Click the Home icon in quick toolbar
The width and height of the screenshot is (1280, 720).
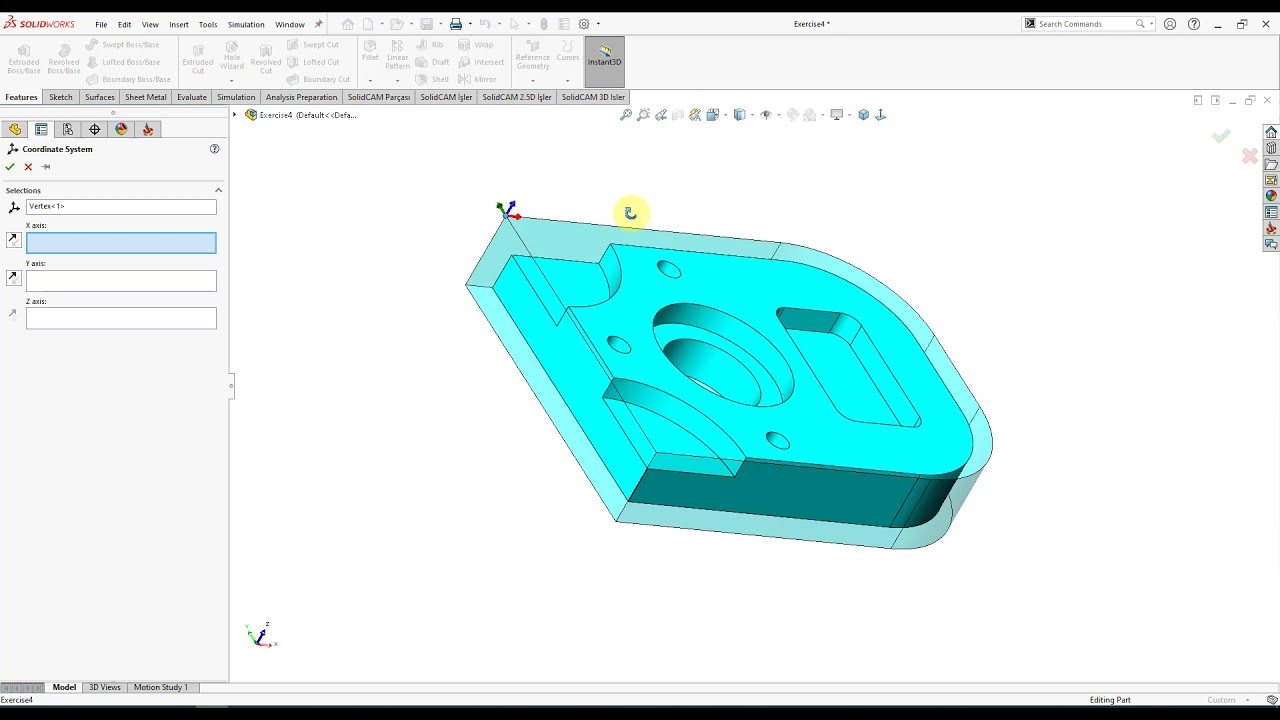[348, 24]
